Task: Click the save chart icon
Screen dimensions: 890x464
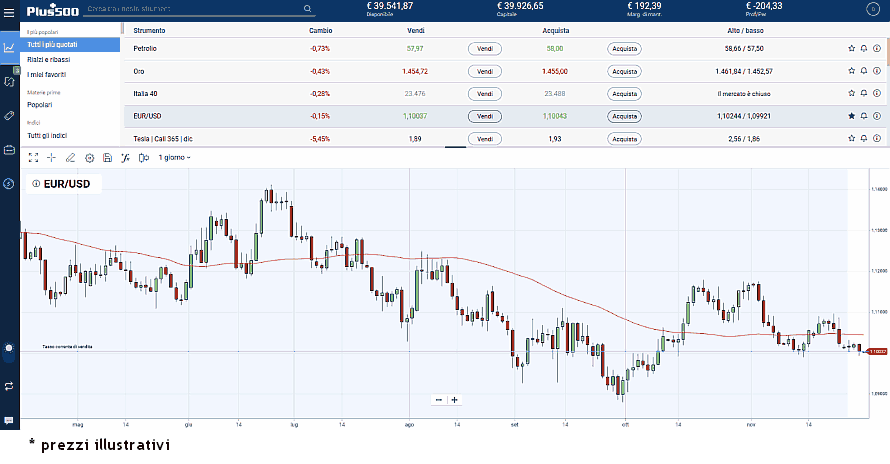Action: [x=106, y=157]
